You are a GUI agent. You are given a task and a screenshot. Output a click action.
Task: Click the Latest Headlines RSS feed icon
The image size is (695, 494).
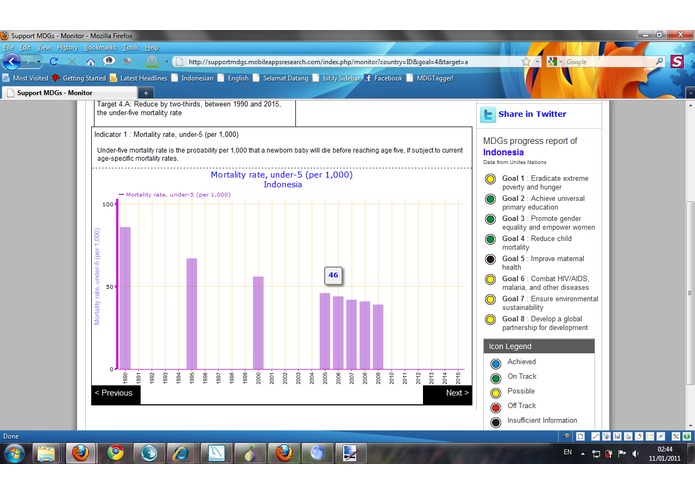pyautogui.click(x=113, y=78)
